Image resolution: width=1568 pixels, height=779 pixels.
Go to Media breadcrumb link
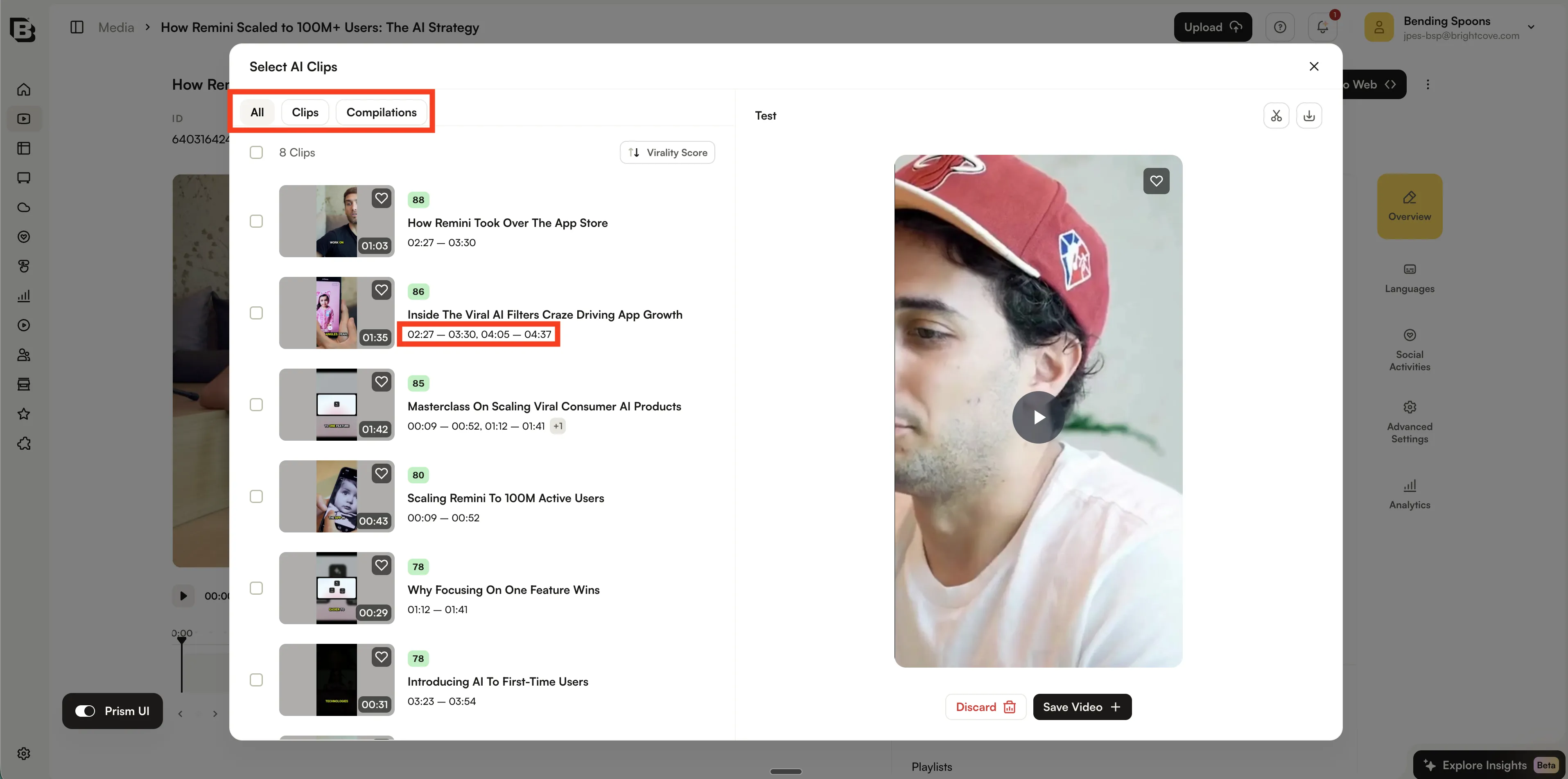(x=115, y=27)
